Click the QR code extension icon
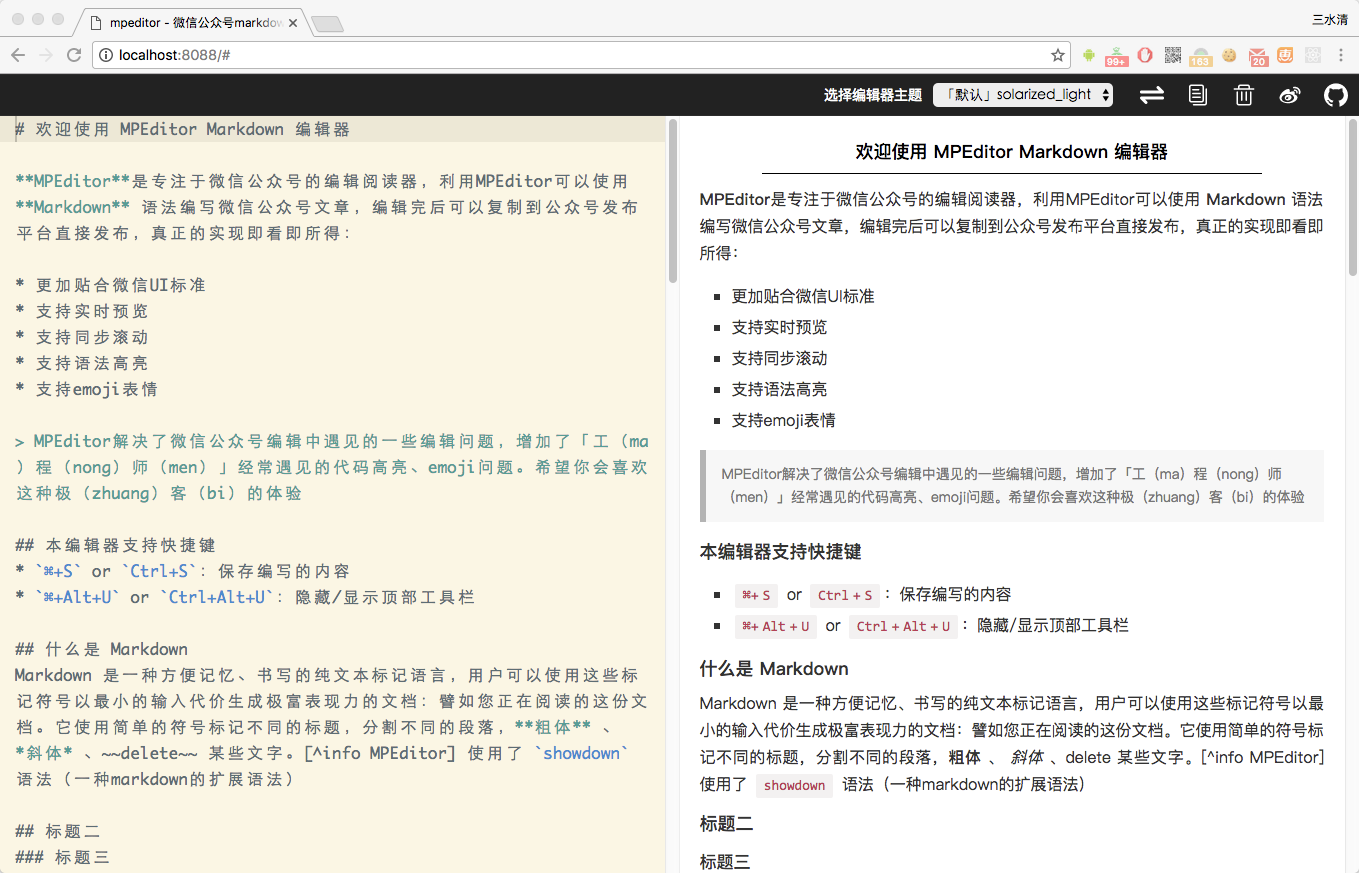Image resolution: width=1359 pixels, height=873 pixels. click(1173, 55)
